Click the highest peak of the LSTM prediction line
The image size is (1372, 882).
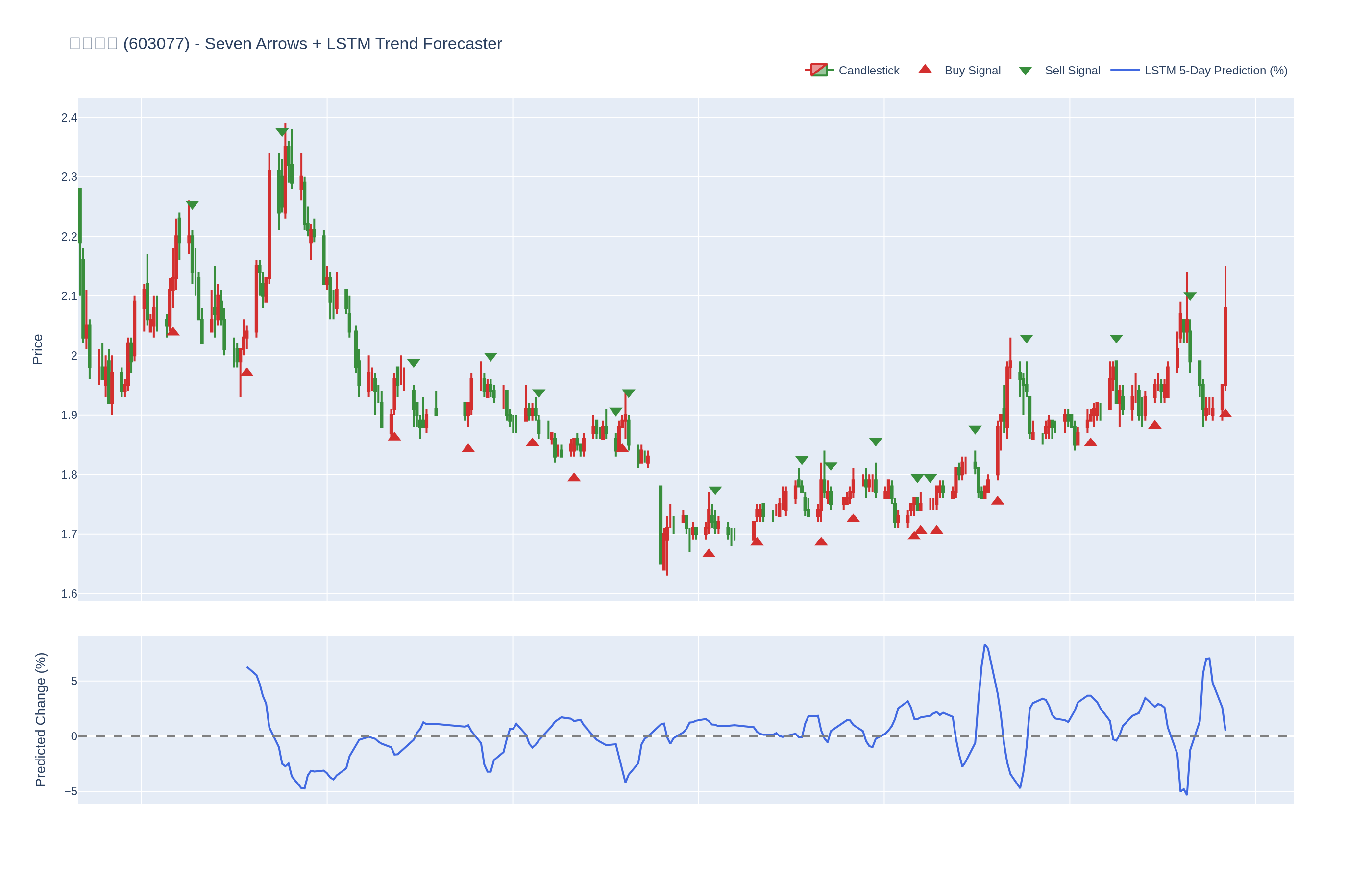(985, 645)
